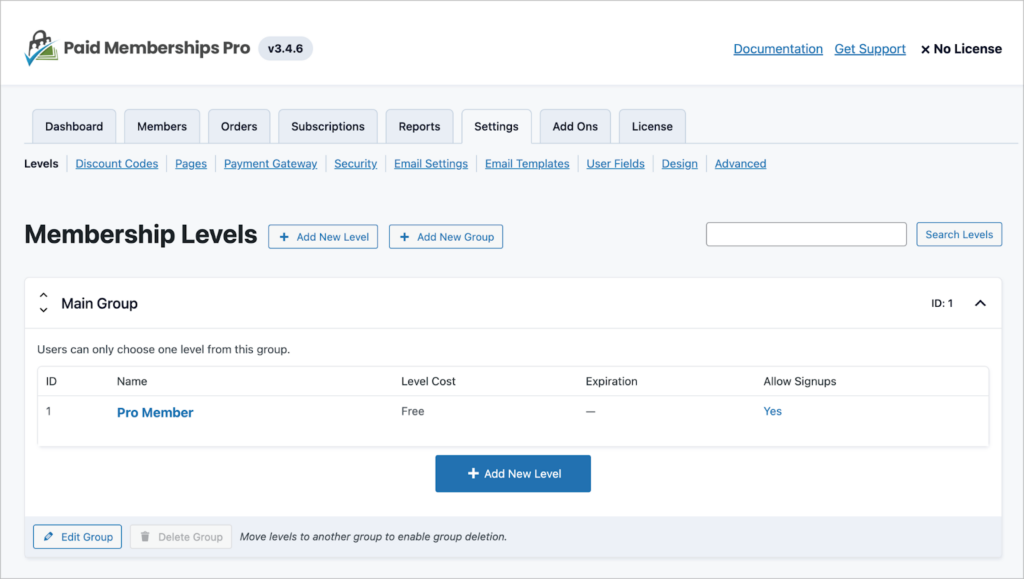This screenshot has height=579, width=1024.
Task: Open the Orders tab
Action: 239,126
